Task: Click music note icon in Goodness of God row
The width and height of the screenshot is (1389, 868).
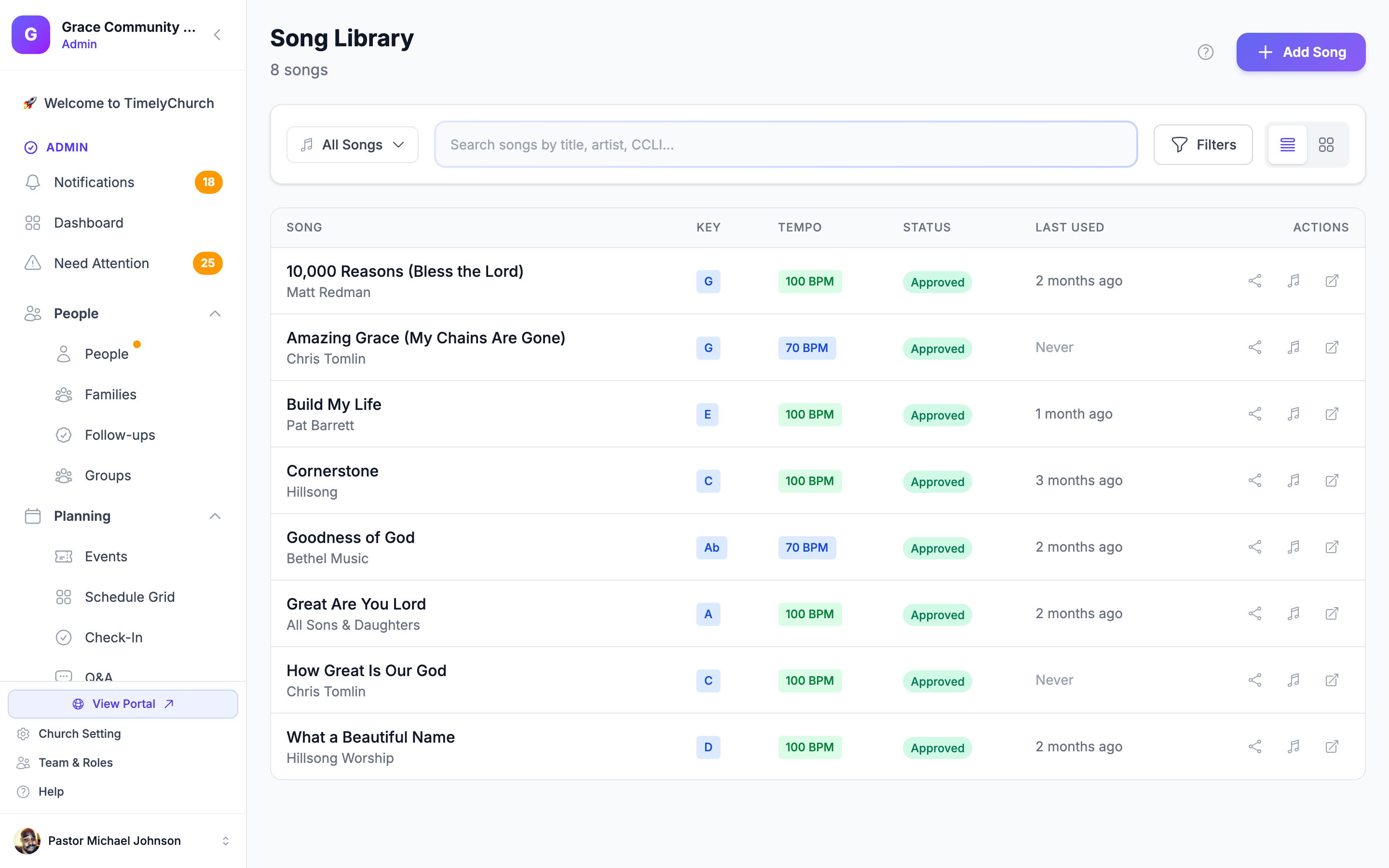Action: click(1293, 547)
